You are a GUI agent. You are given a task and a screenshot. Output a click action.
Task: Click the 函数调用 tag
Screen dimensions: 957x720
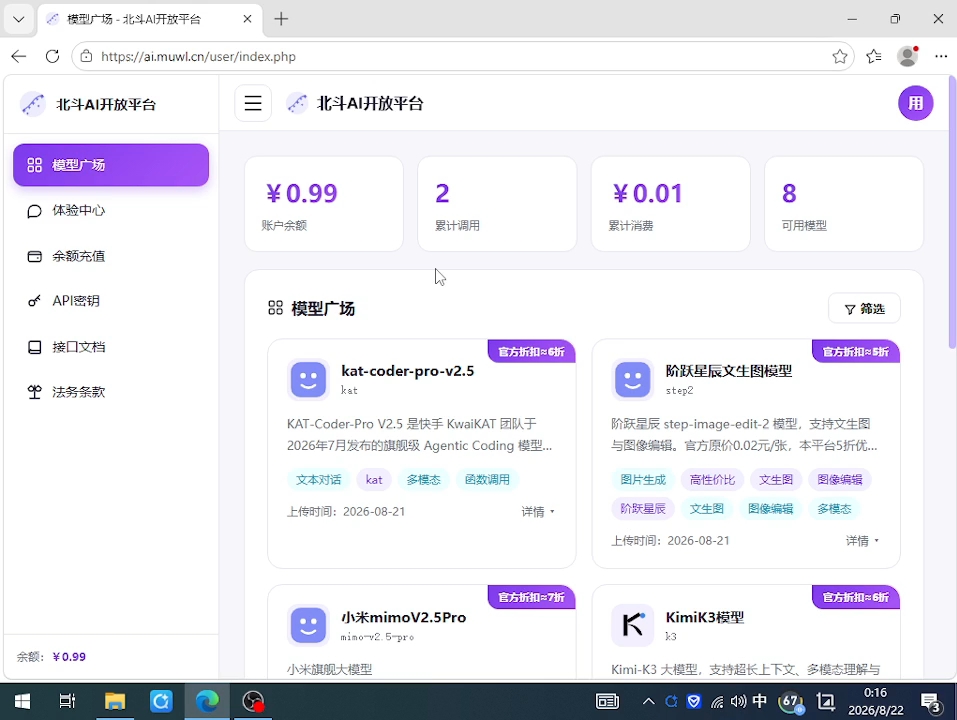487,480
